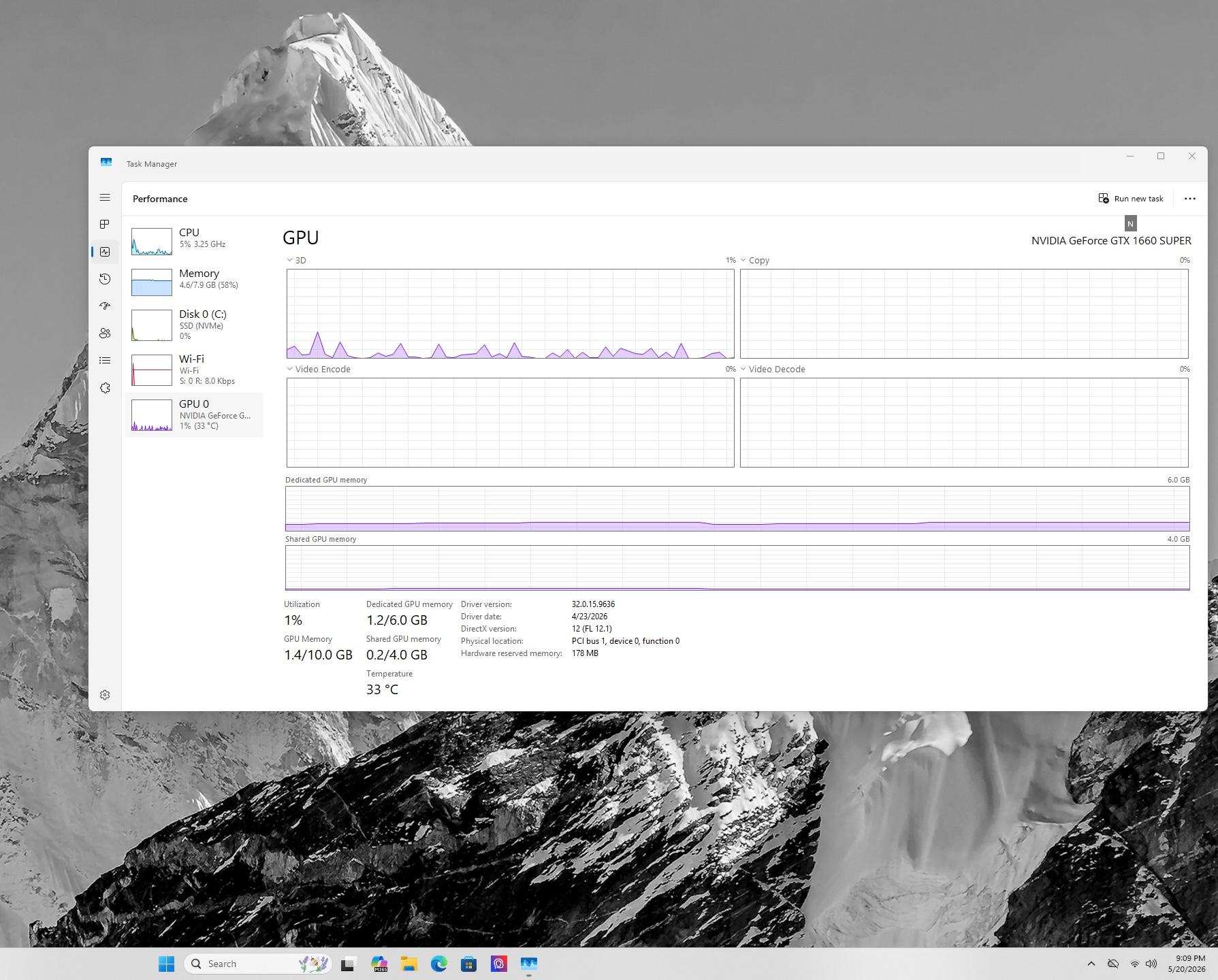Open the App history icon
Image resolution: width=1218 pixels, height=980 pixels.
pyautogui.click(x=105, y=279)
